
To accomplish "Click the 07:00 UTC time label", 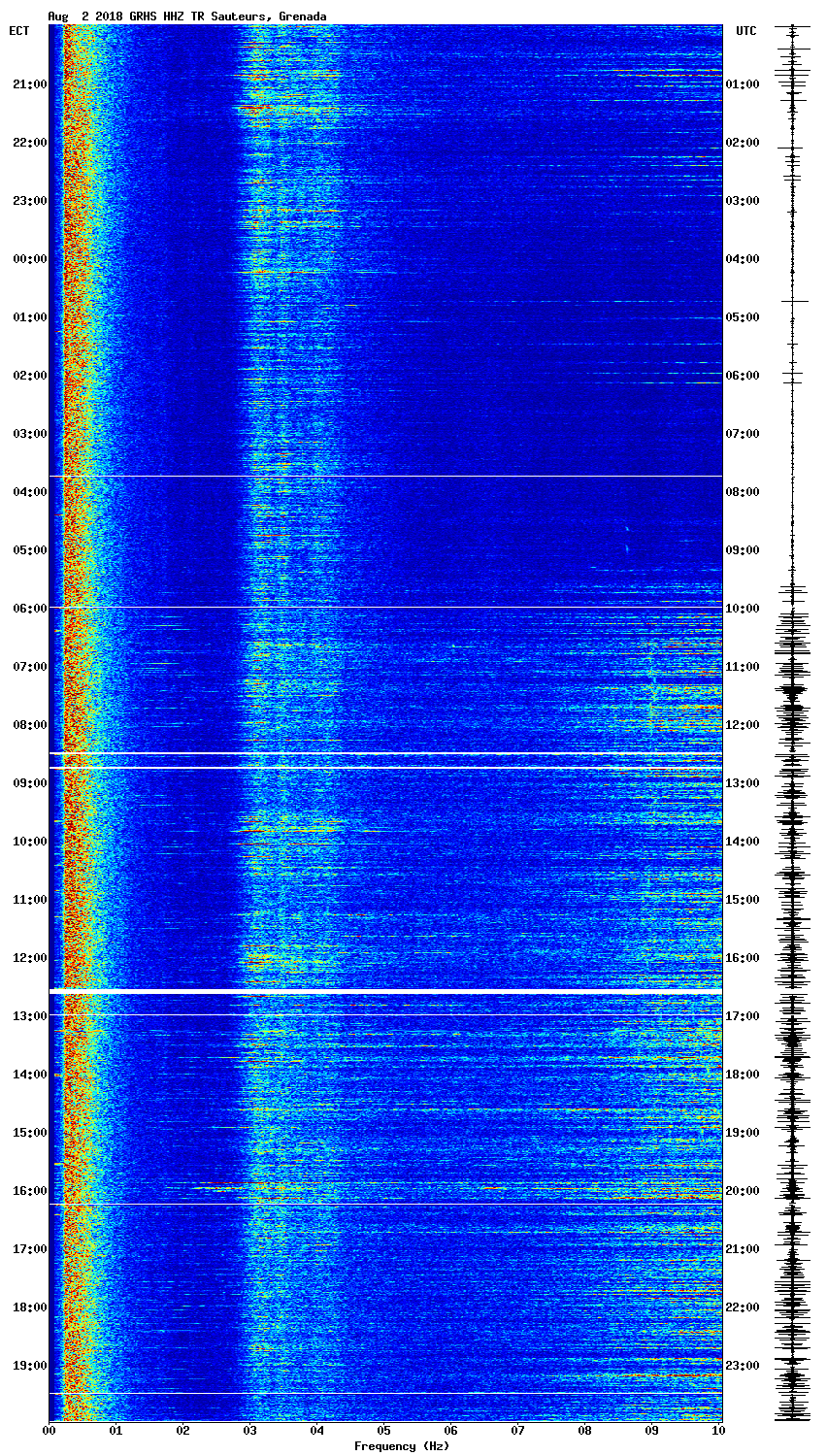I will point(743,434).
